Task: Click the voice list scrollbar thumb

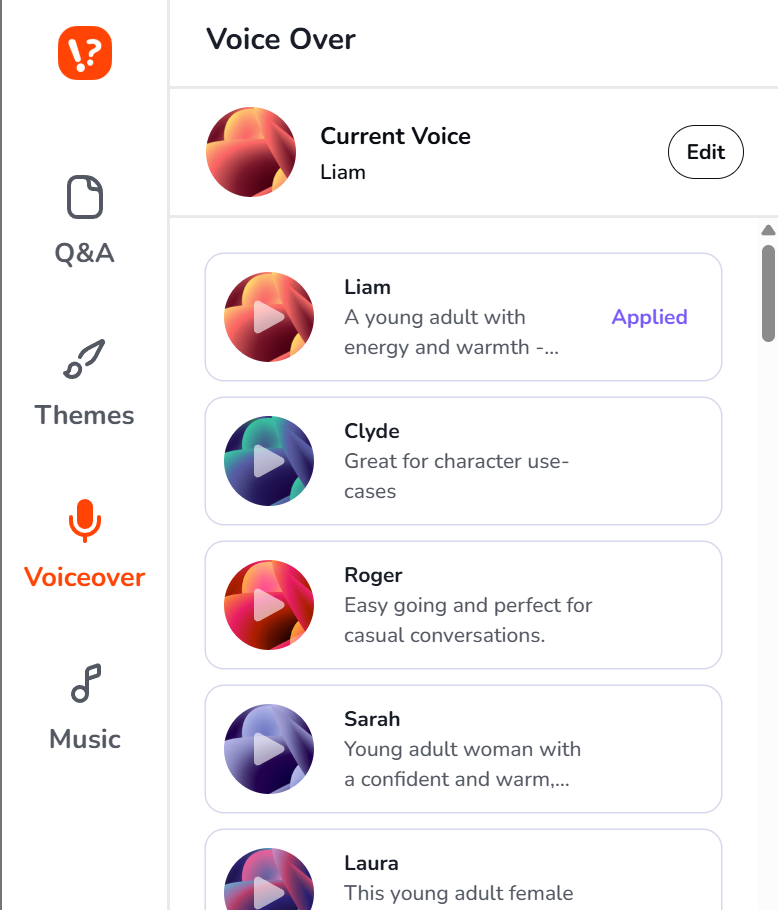Action: (x=768, y=292)
